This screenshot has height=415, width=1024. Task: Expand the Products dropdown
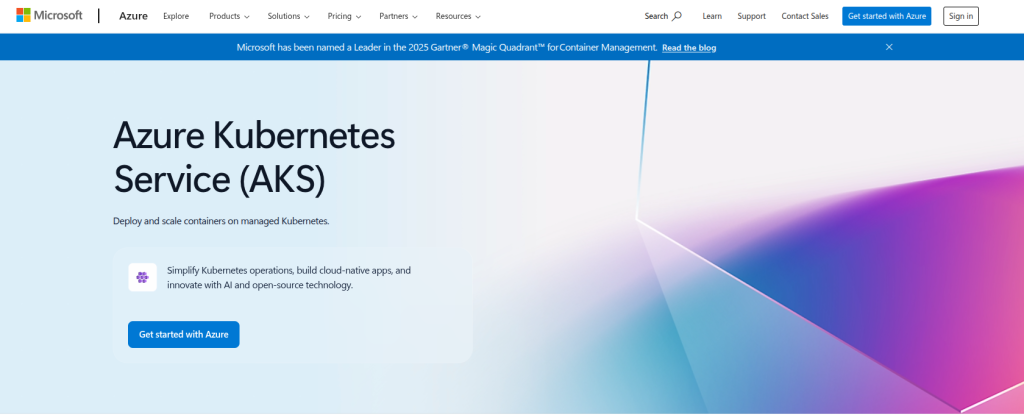tap(229, 16)
